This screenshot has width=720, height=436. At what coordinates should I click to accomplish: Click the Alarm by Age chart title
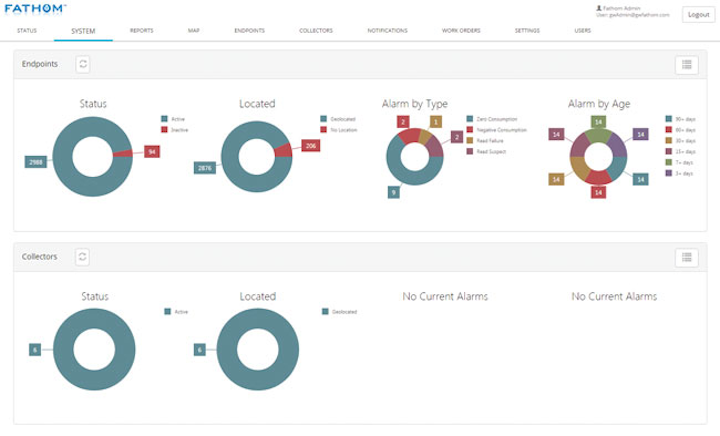(x=599, y=104)
